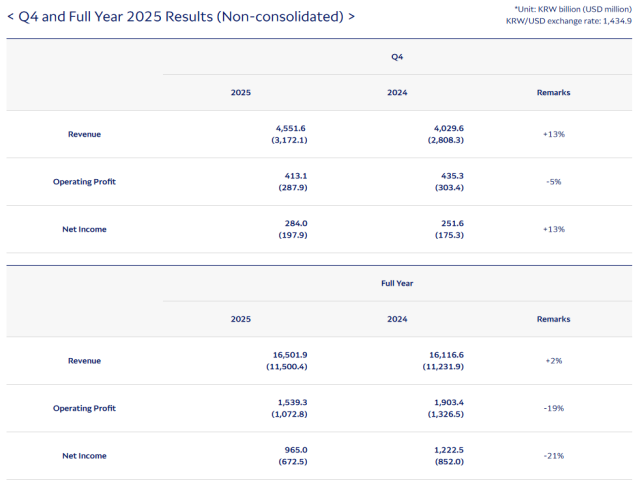Viewport: 640px width, 485px height.
Task: Click the Q4 and Full Year 2025 Results heading
Action: point(180,17)
